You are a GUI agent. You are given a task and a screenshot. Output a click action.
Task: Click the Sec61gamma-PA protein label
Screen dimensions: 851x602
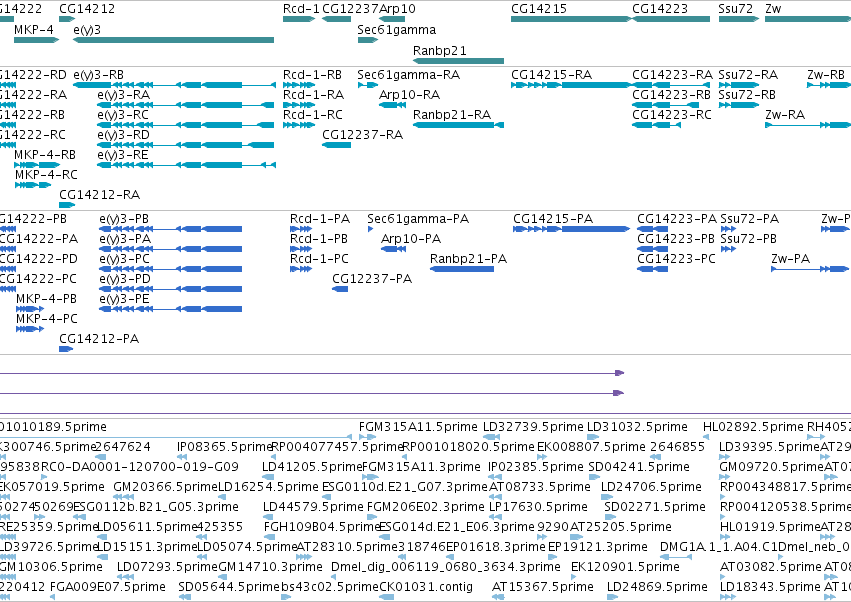(418, 219)
